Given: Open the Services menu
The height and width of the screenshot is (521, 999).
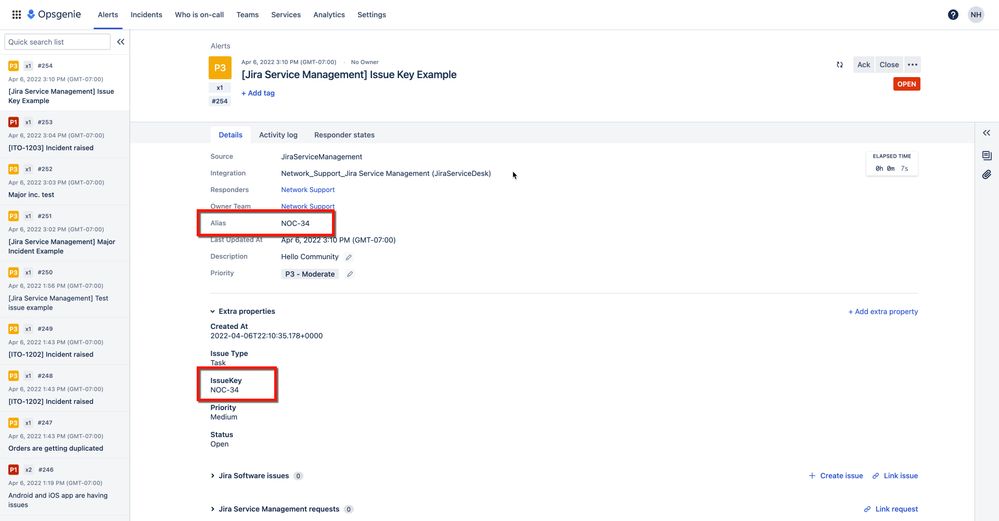Looking at the screenshot, I should [x=285, y=15].
